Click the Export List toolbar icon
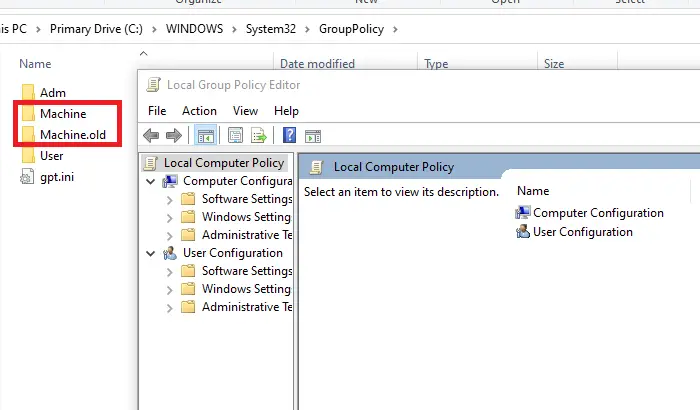Image resolution: width=700 pixels, height=410 pixels. pos(258,135)
